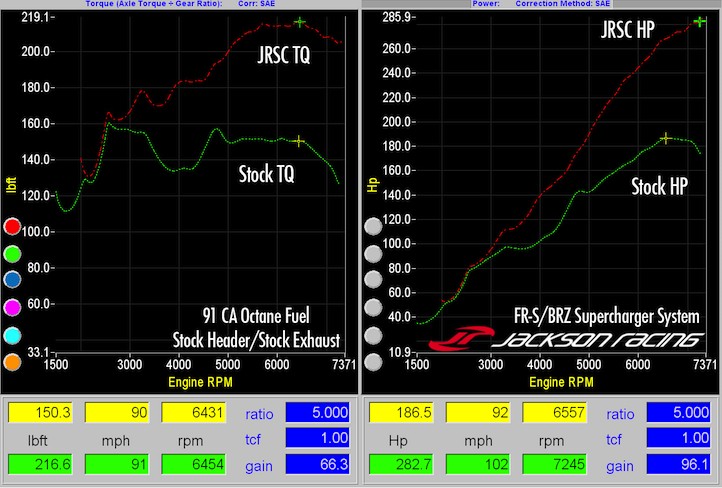Click the green 282.7 Hp value field
Image resolution: width=722 pixels, height=488 pixels.
tap(402, 464)
